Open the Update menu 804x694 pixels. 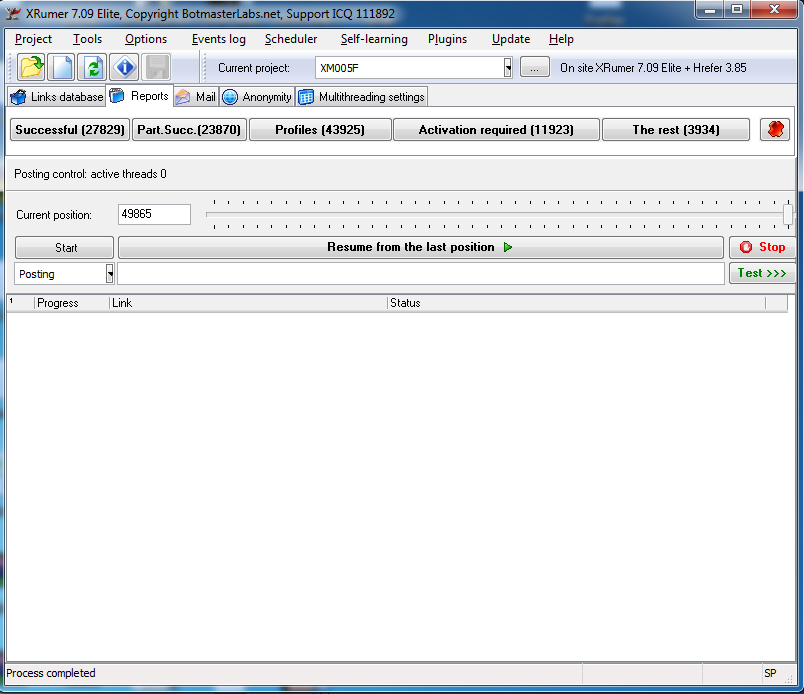(511, 39)
